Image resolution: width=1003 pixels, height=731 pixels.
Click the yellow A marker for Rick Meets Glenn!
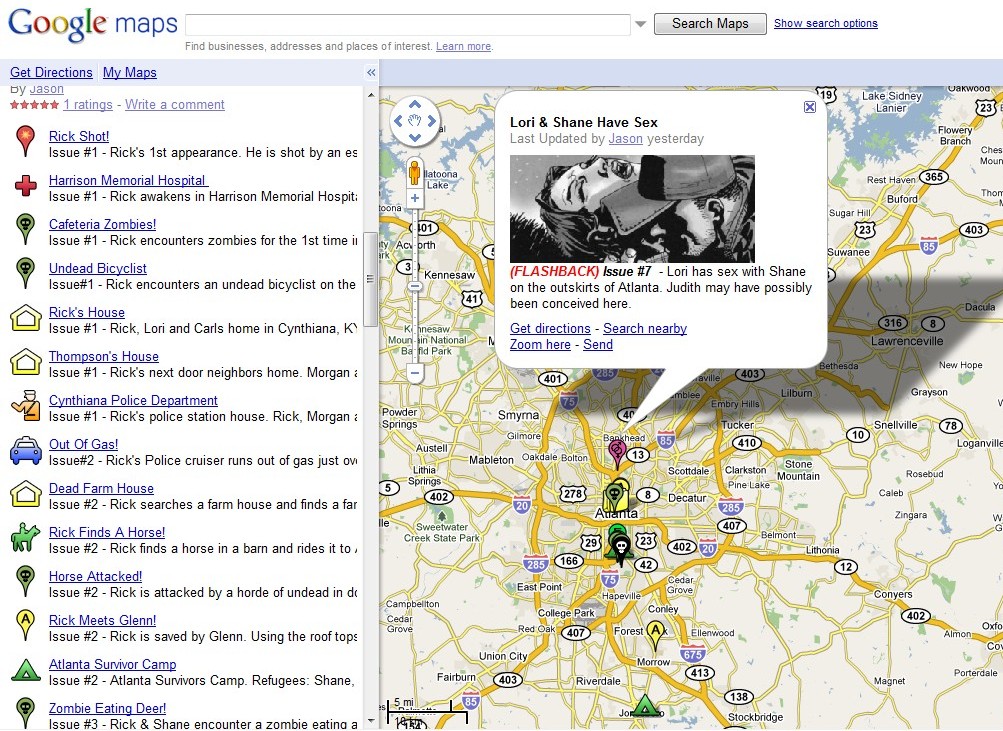click(x=25, y=625)
